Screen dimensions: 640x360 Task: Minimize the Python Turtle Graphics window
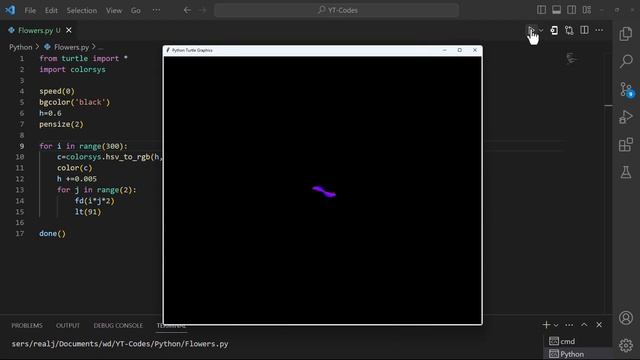click(x=444, y=50)
